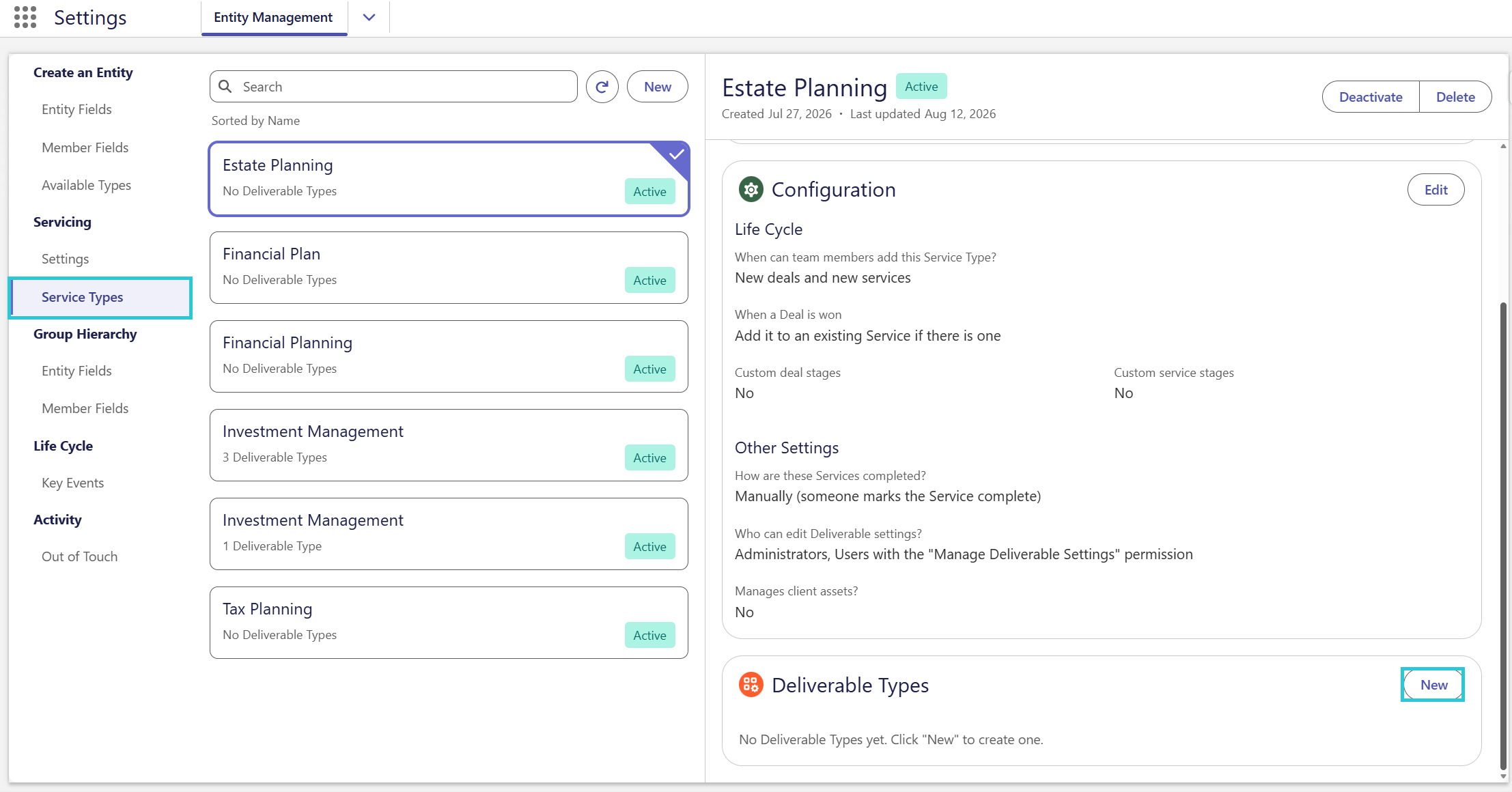Select Investment Management card with 3 Deliverable Types
The width and height of the screenshot is (1512, 792).
tap(449, 445)
